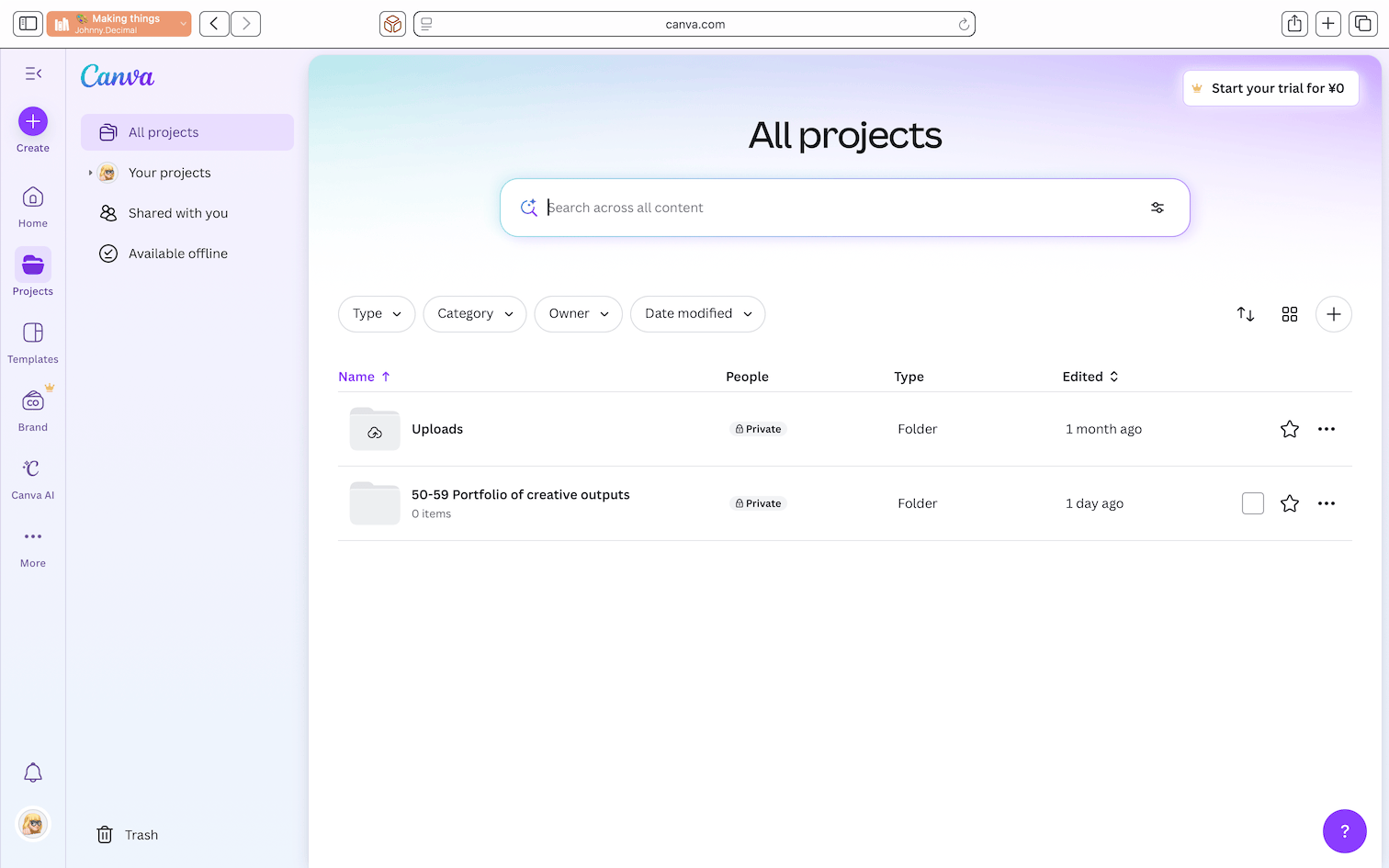Show notifications via the bell icon
Viewport: 1389px width, 868px height.
pos(32,772)
